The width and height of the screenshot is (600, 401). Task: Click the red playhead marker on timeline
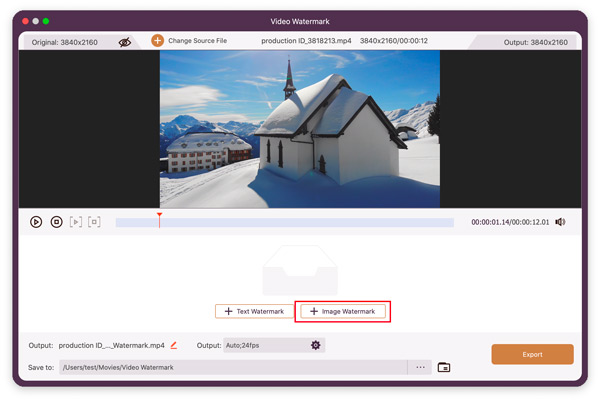tap(160, 220)
